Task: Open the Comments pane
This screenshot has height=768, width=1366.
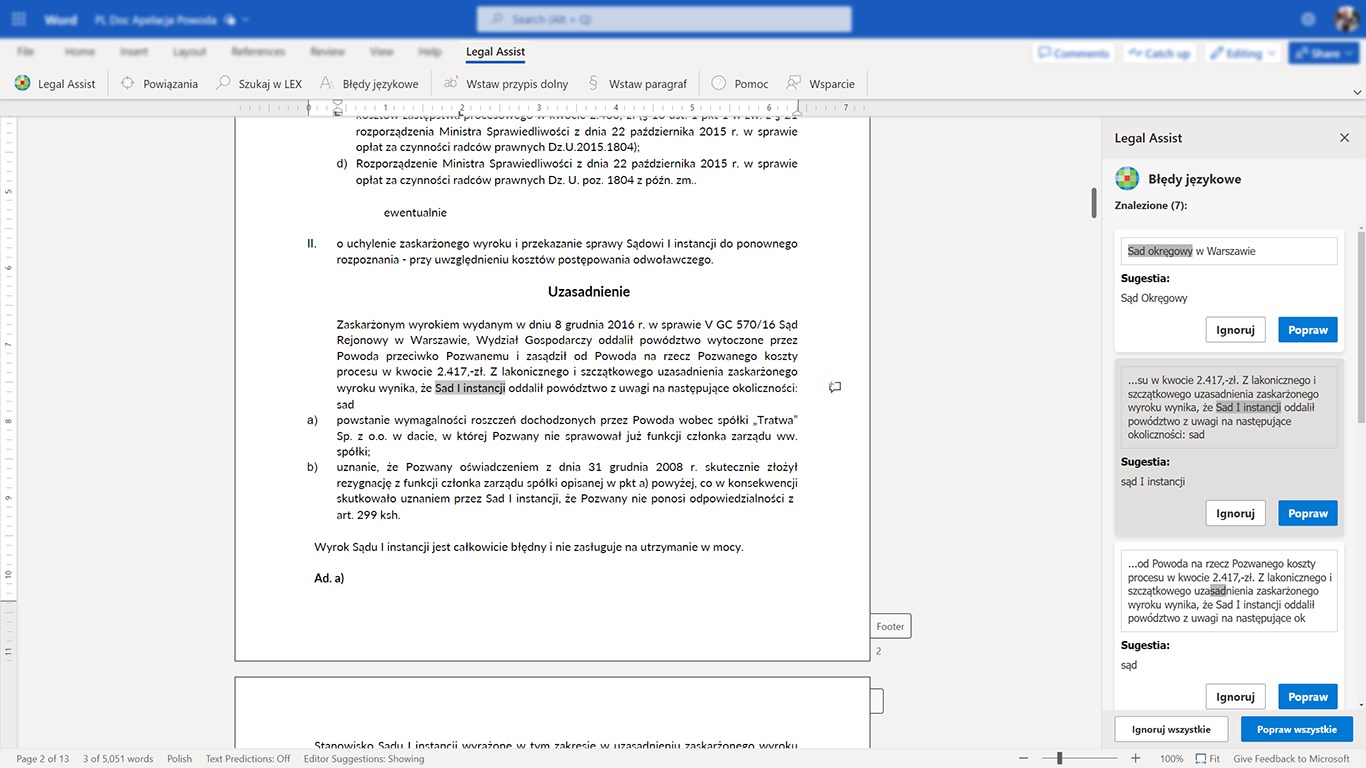Action: coord(1073,53)
